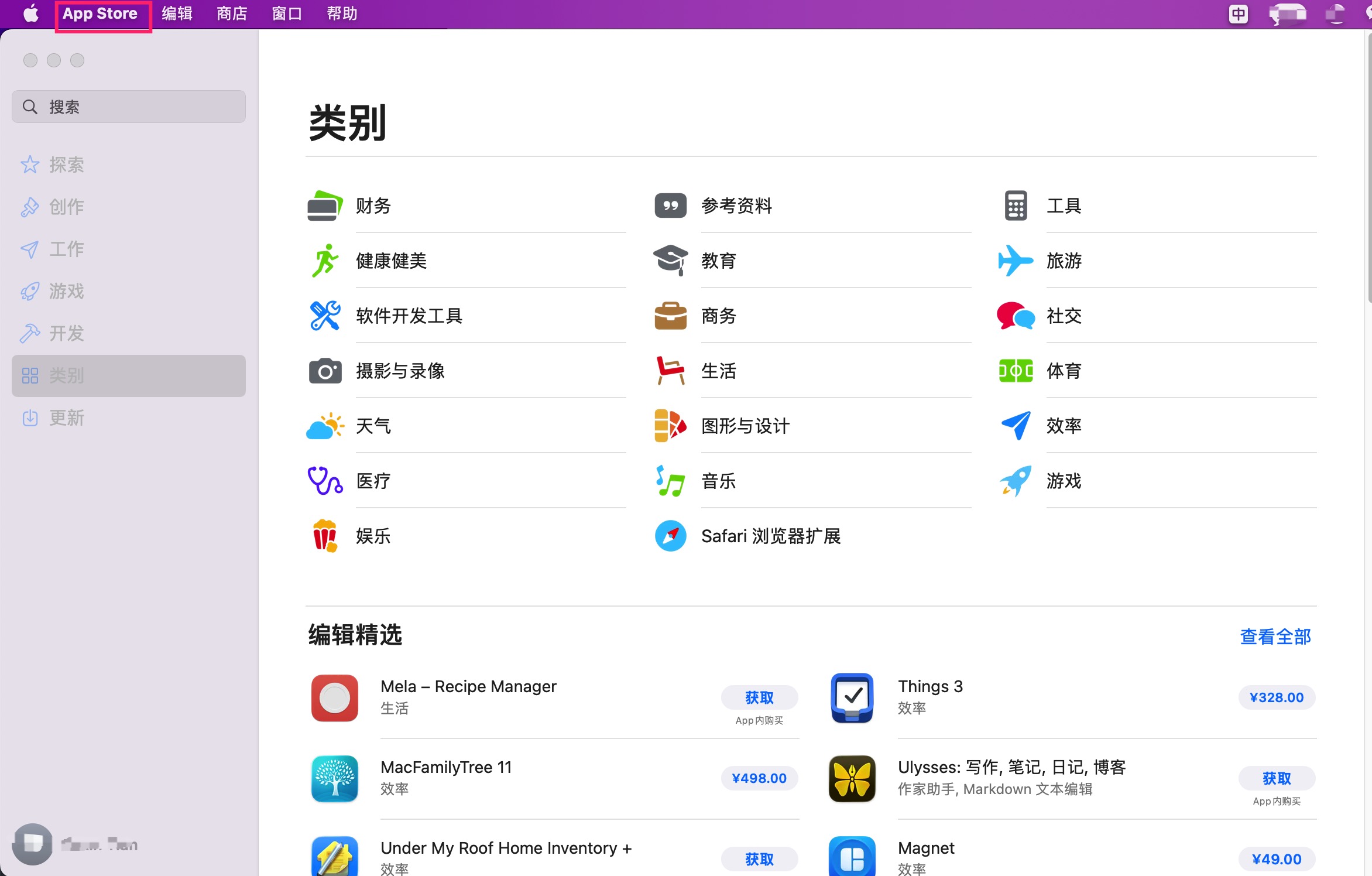Click 查看全部 for 编辑精选
Viewport: 1372px width, 876px height.
pos(1275,637)
